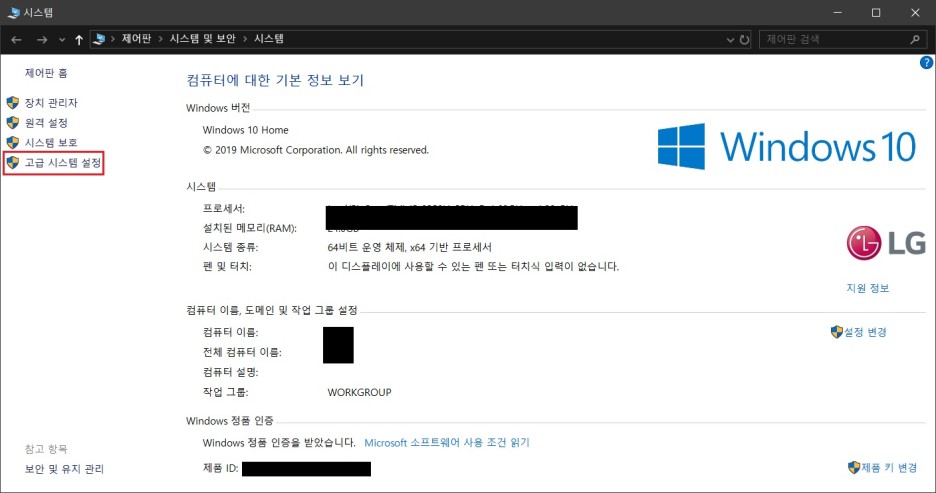The image size is (936, 493).
Task: Click the 제품 키 변경 link
Action: [x=889, y=467]
